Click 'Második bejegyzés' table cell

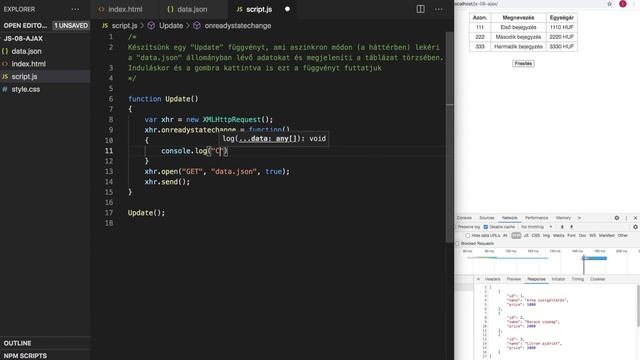(x=518, y=37)
